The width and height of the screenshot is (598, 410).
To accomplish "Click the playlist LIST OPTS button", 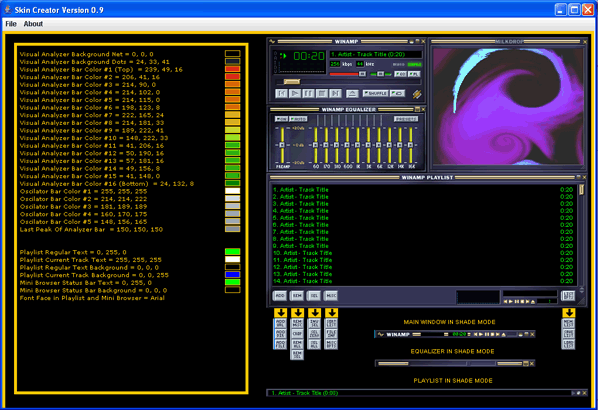I will coord(568,296).
